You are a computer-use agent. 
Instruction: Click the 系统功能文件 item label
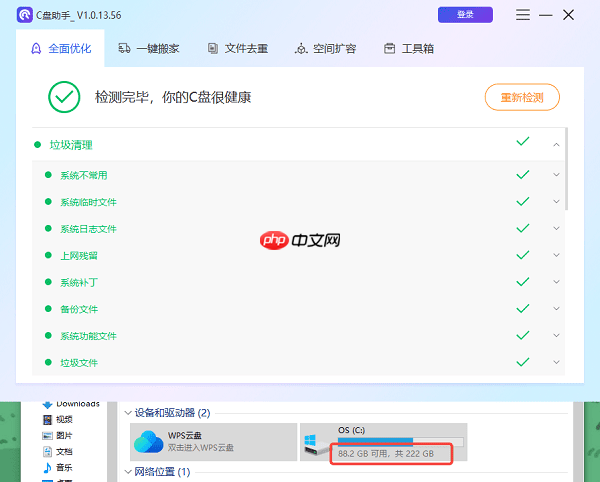88,336
